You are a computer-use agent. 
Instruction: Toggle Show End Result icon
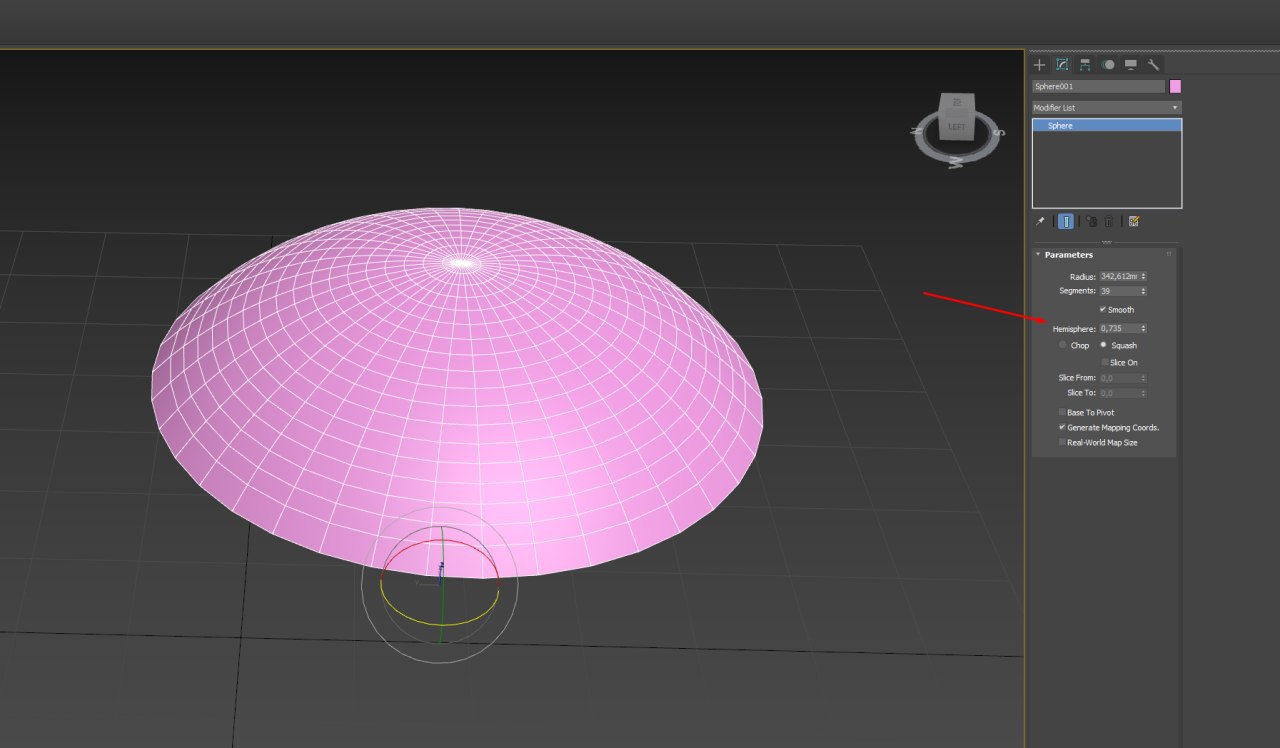point(1066,221)
